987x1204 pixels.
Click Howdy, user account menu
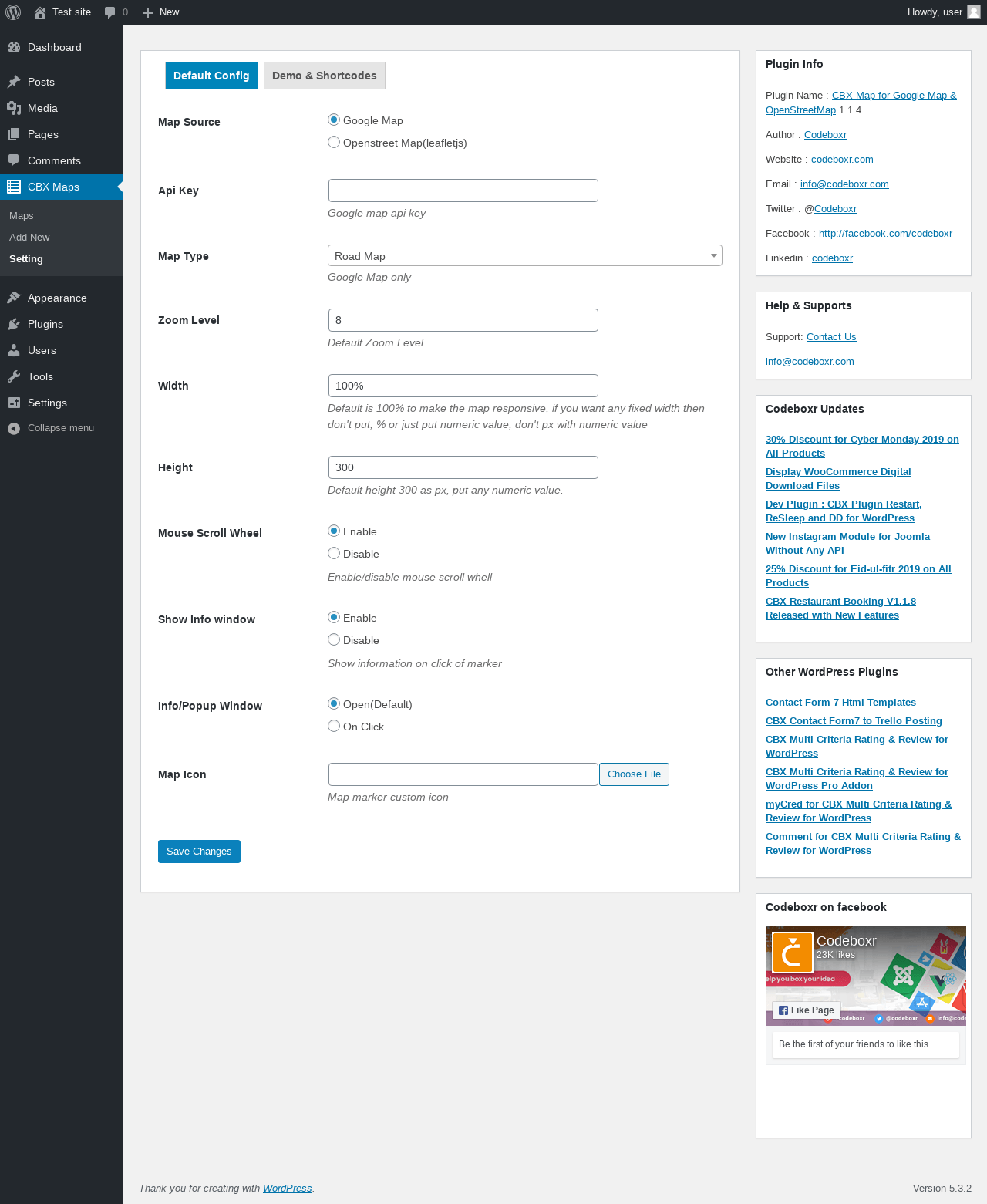pos(944,12)
